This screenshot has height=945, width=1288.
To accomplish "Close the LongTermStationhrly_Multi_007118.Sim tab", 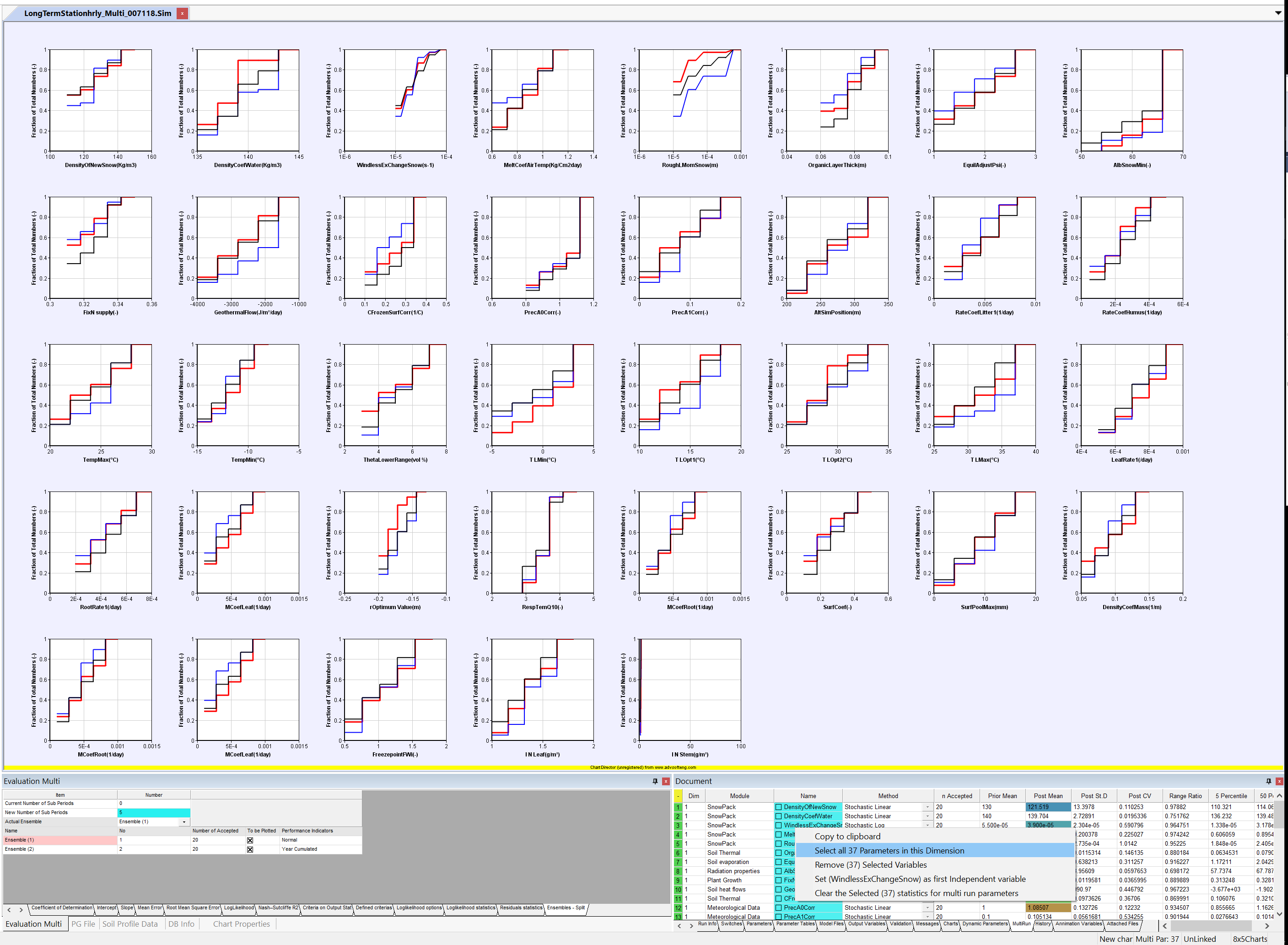I will tap(183, 13).
